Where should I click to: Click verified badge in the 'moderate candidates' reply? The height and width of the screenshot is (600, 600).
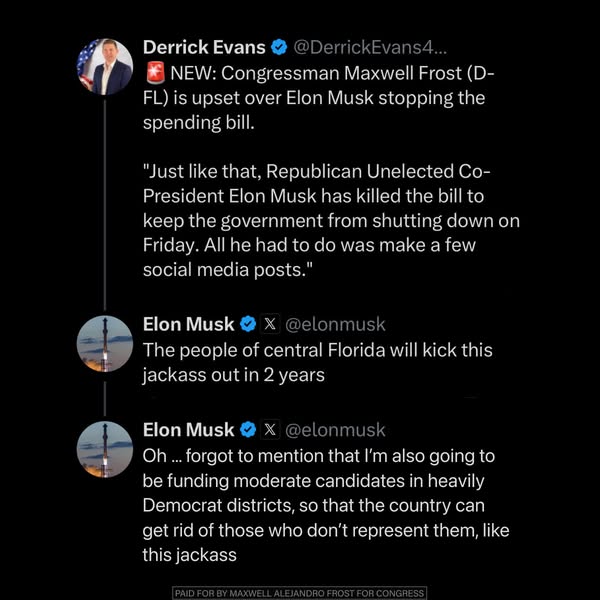[x=248, y=430]
